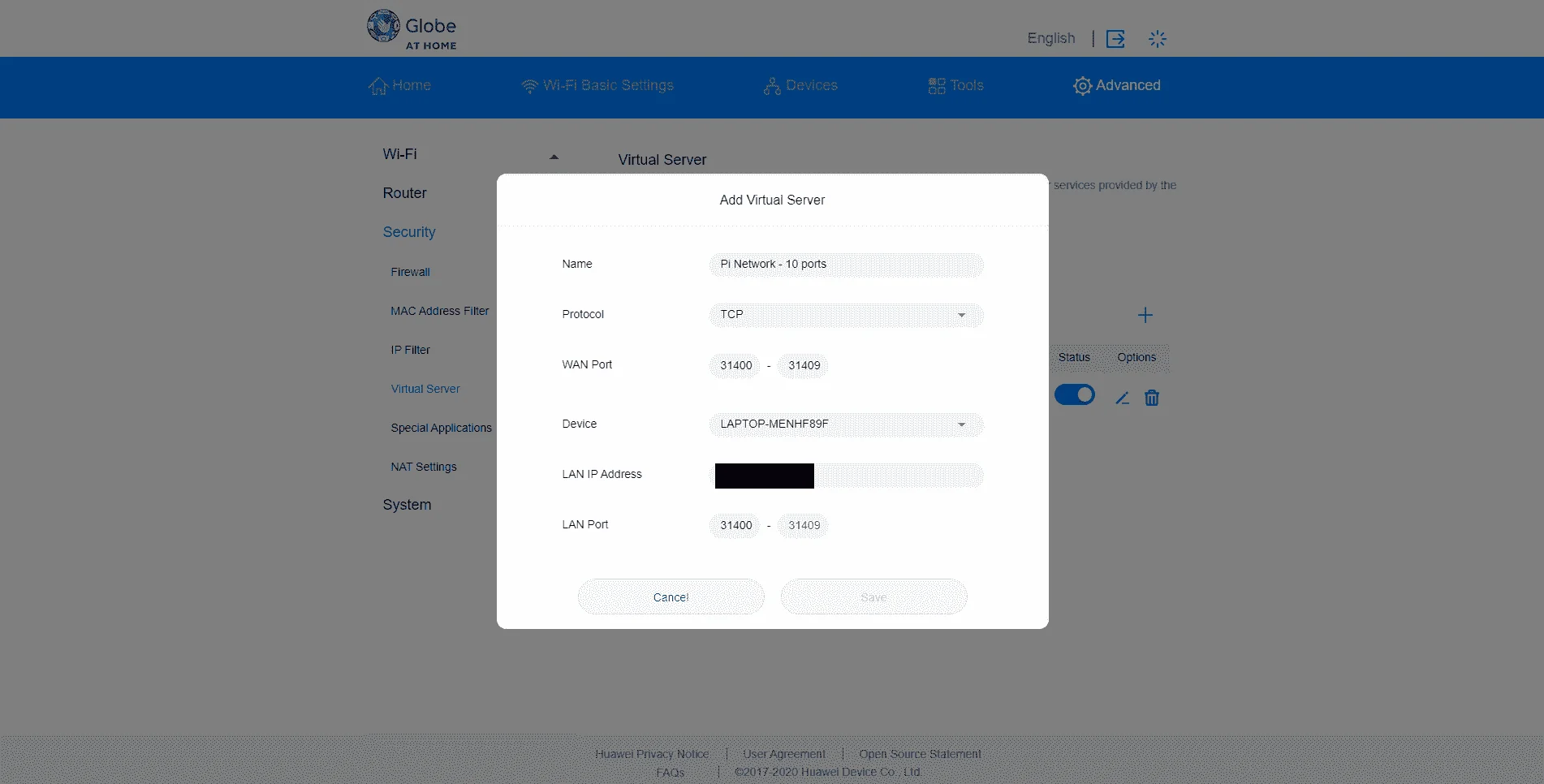Screen dimensions: 1544x784
Task: Click the Add Virtual Server dialog title
Action: pos(772,200)
